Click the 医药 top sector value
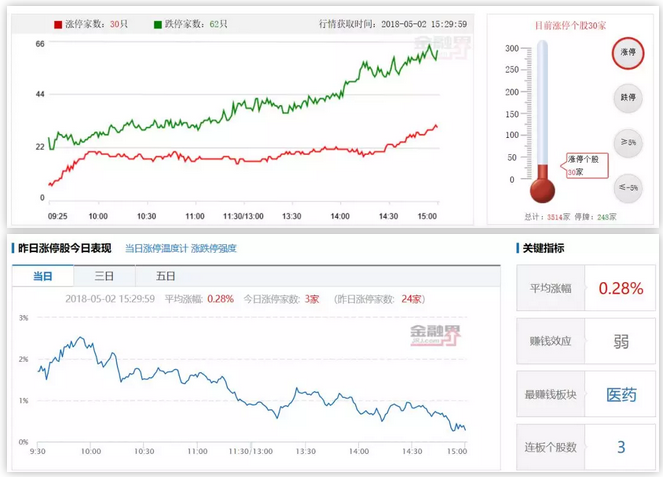The height and width of the screenshot is (477, 663). tap(621, 394)
